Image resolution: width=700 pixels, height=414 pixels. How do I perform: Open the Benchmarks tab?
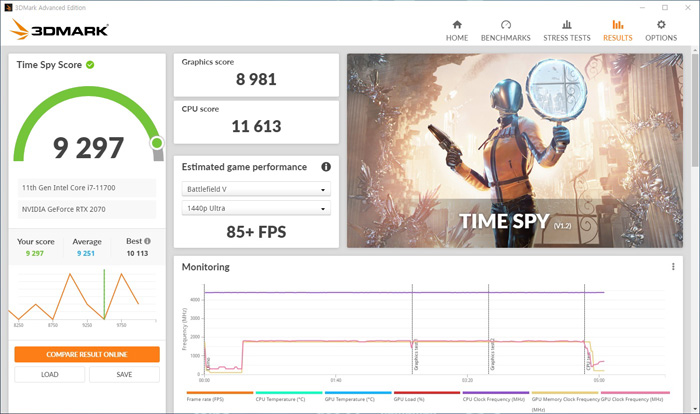[x=505, y=31]
